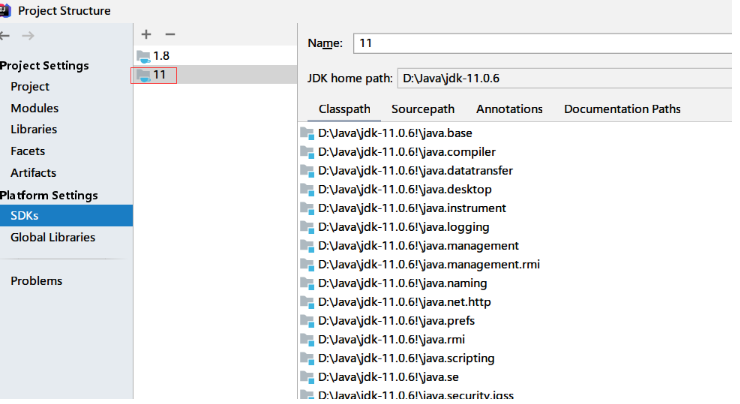
Task: Open the Documentation Paths tab
Action: click(622, 109)
